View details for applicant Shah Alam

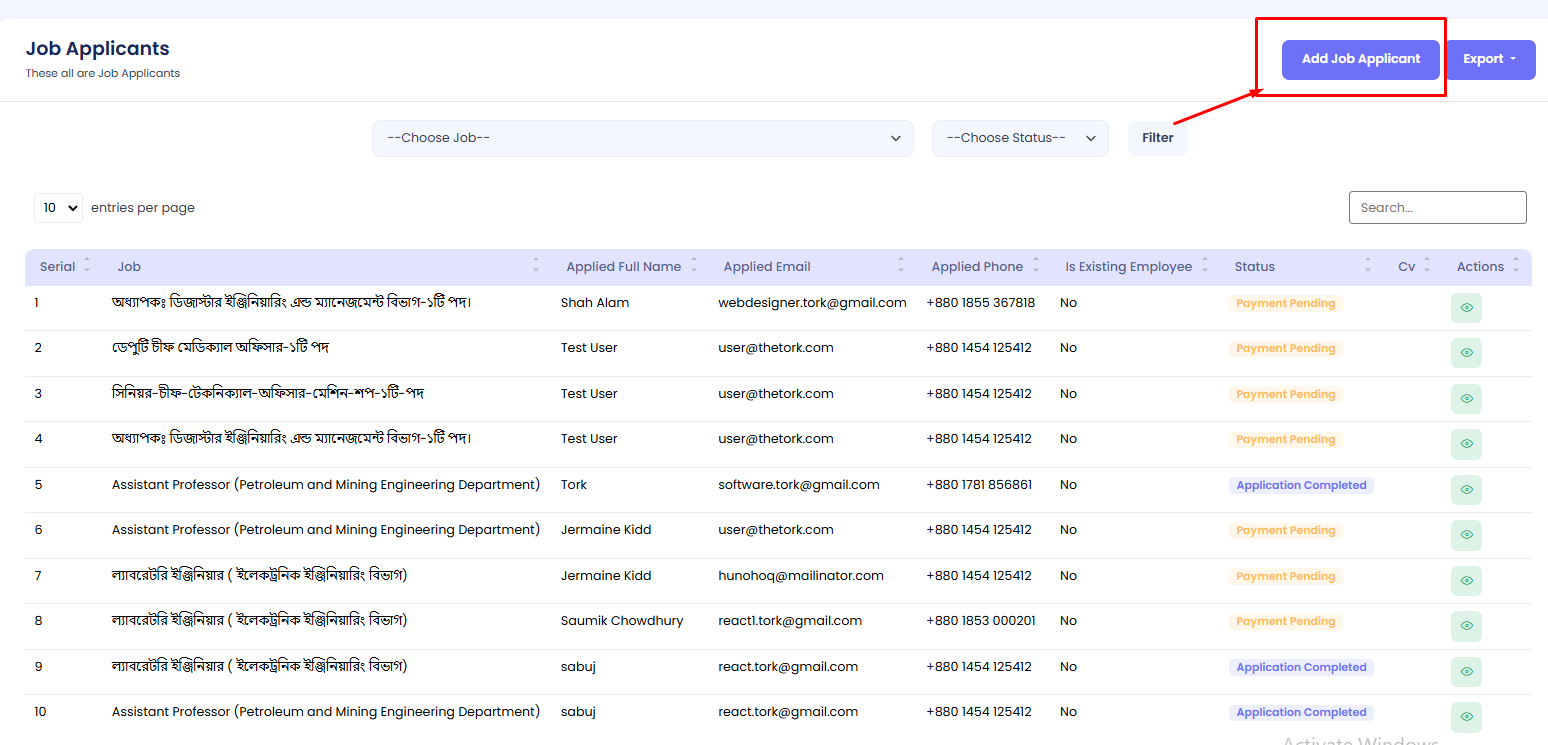pyautogui.click(x=1466, y=308)
